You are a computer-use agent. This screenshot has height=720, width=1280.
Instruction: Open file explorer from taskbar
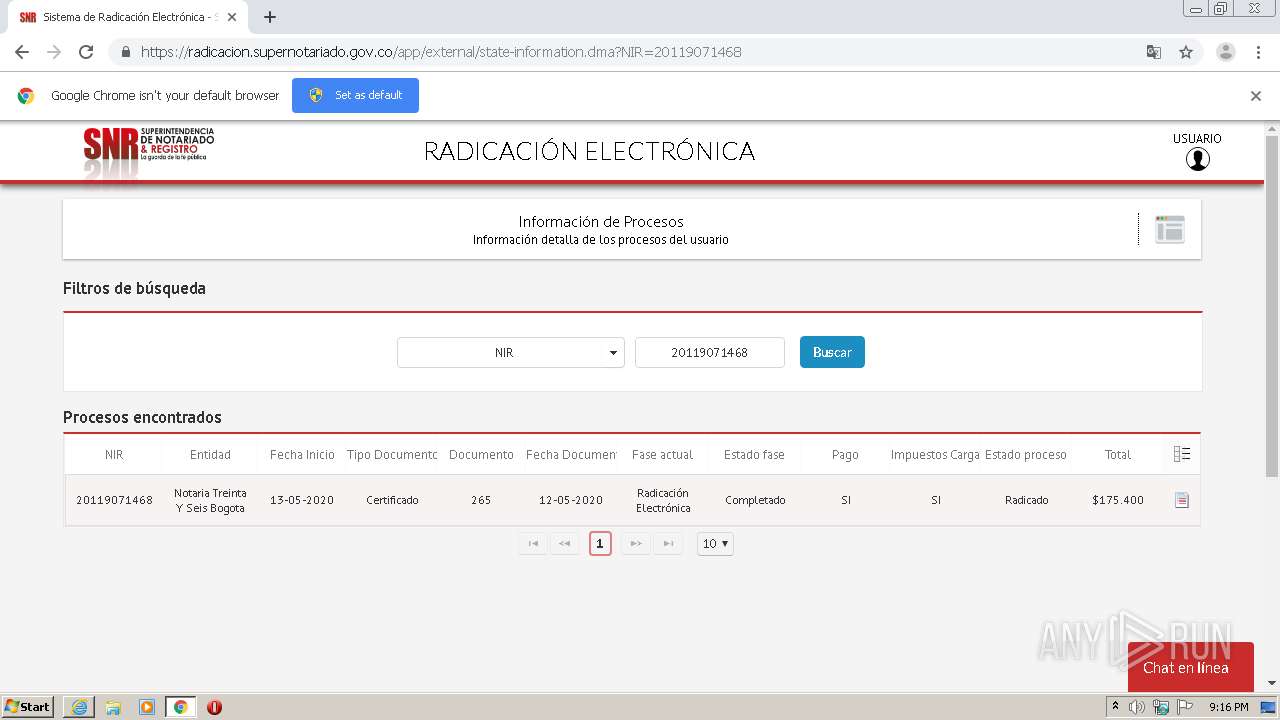(113, 707)
